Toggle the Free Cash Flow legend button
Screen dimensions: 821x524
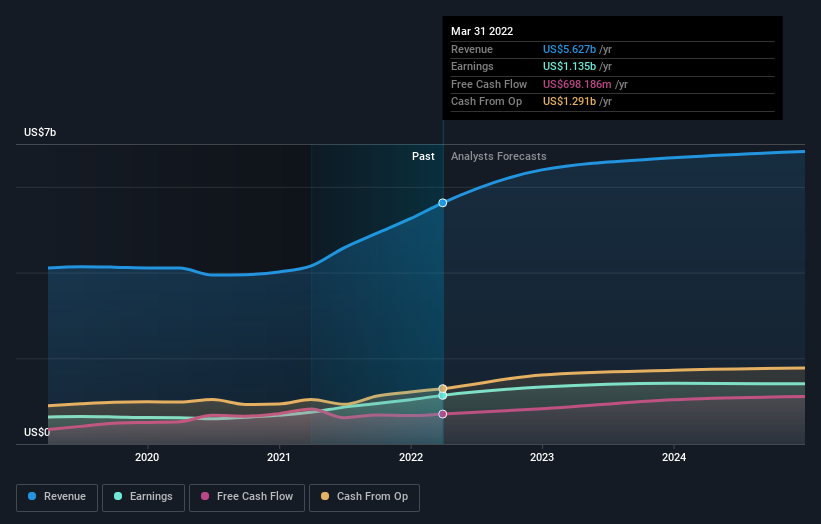(x=247, y=497)
